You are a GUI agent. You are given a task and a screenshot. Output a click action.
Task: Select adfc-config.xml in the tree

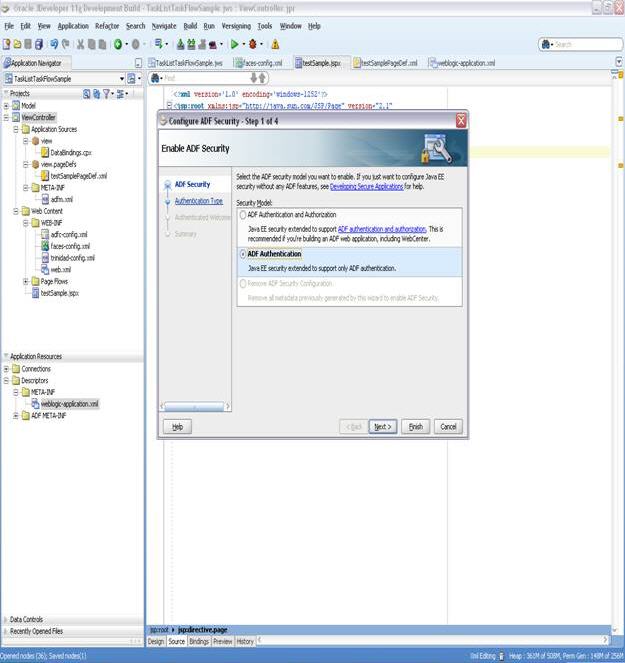pyautogui.click(x=69, y=234)
